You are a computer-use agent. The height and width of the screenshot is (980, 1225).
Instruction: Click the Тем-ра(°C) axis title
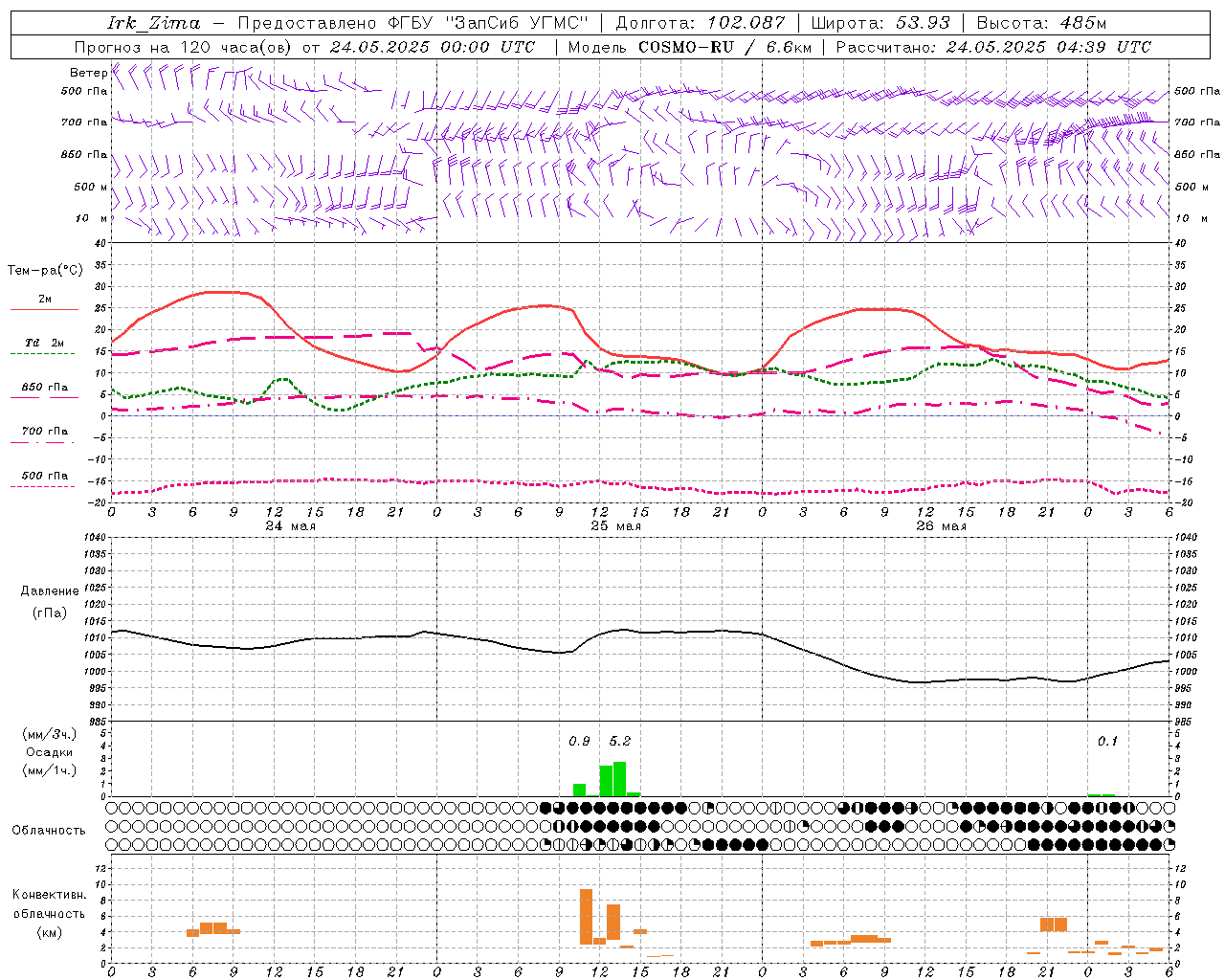45,271
